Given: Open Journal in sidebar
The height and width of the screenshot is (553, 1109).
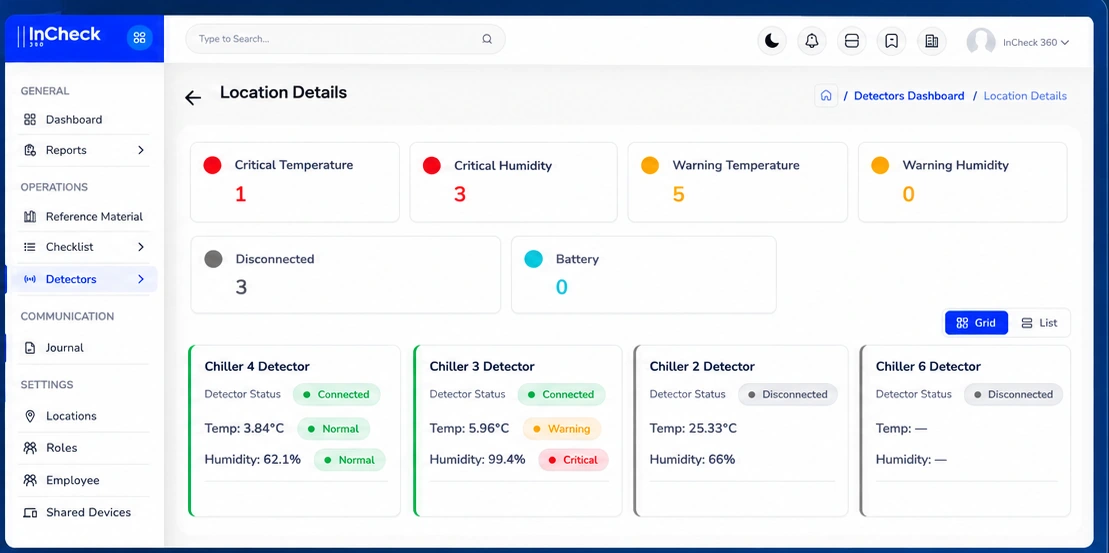Looking at the screenshot, I should (85, 348).
